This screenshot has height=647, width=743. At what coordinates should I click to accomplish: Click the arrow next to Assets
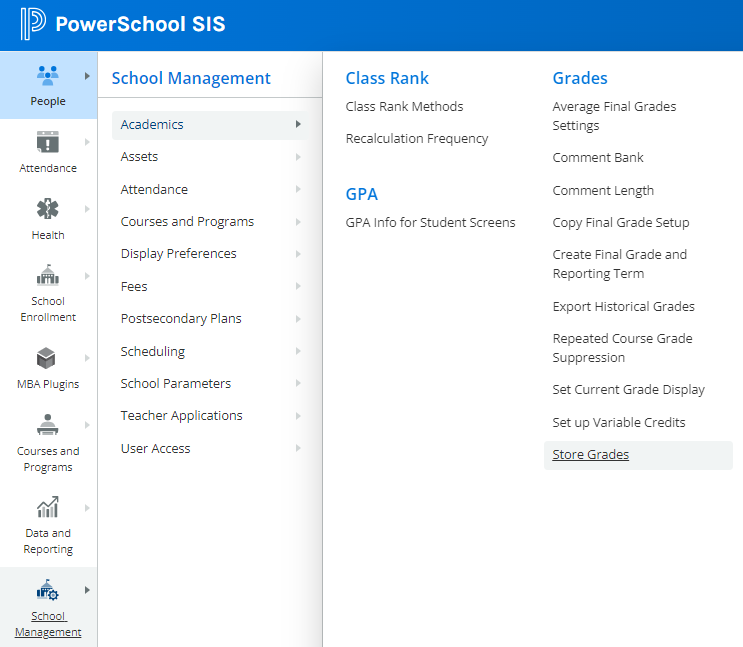tap(298, 156)
